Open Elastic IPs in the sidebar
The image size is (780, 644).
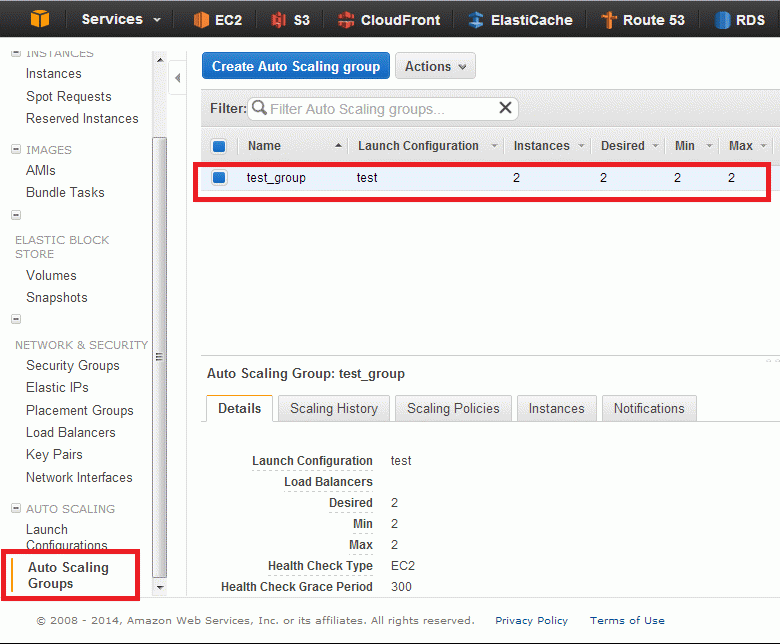pyautogui.click(x=57, y=387)
